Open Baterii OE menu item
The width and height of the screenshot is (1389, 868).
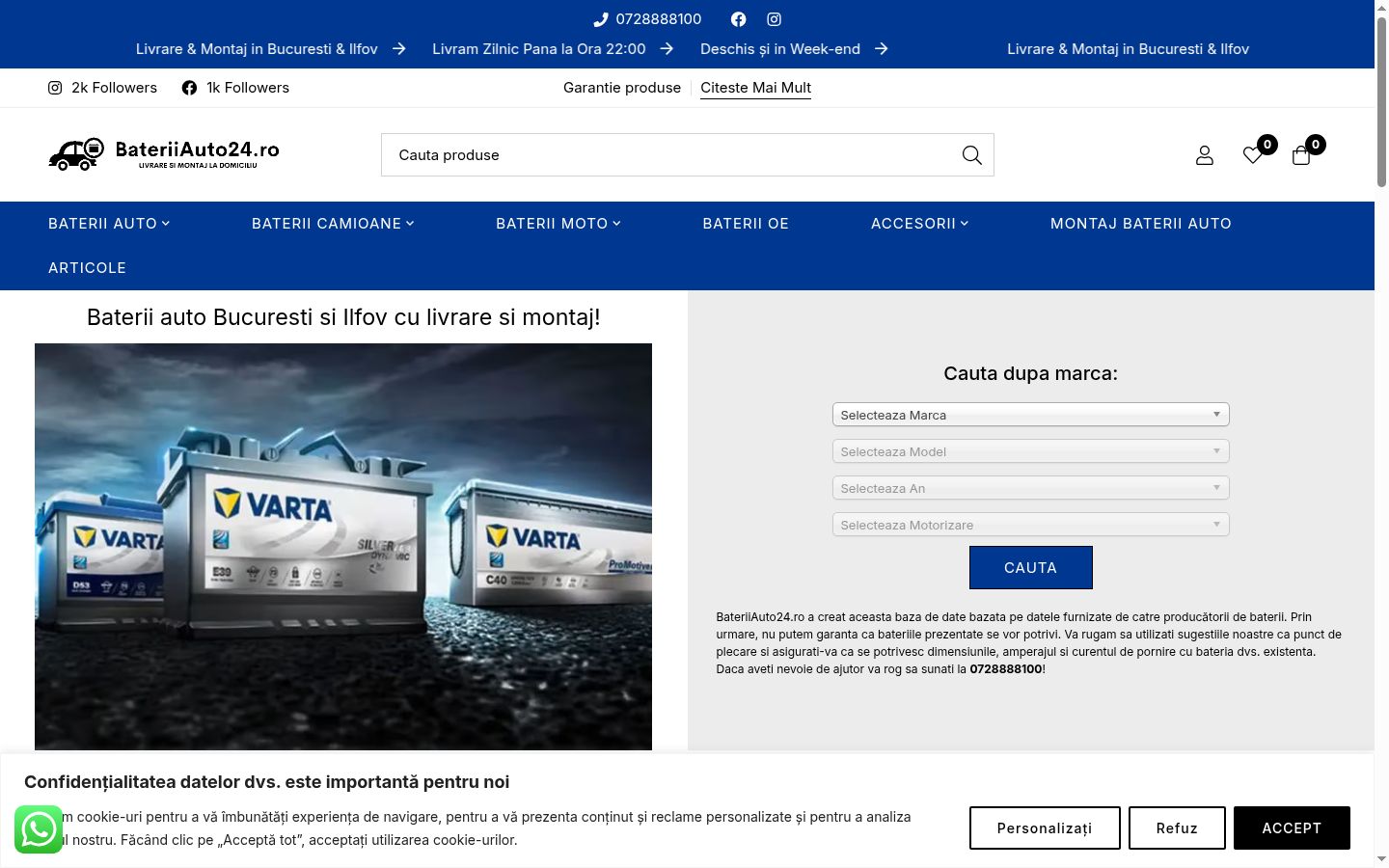(746, 224)
